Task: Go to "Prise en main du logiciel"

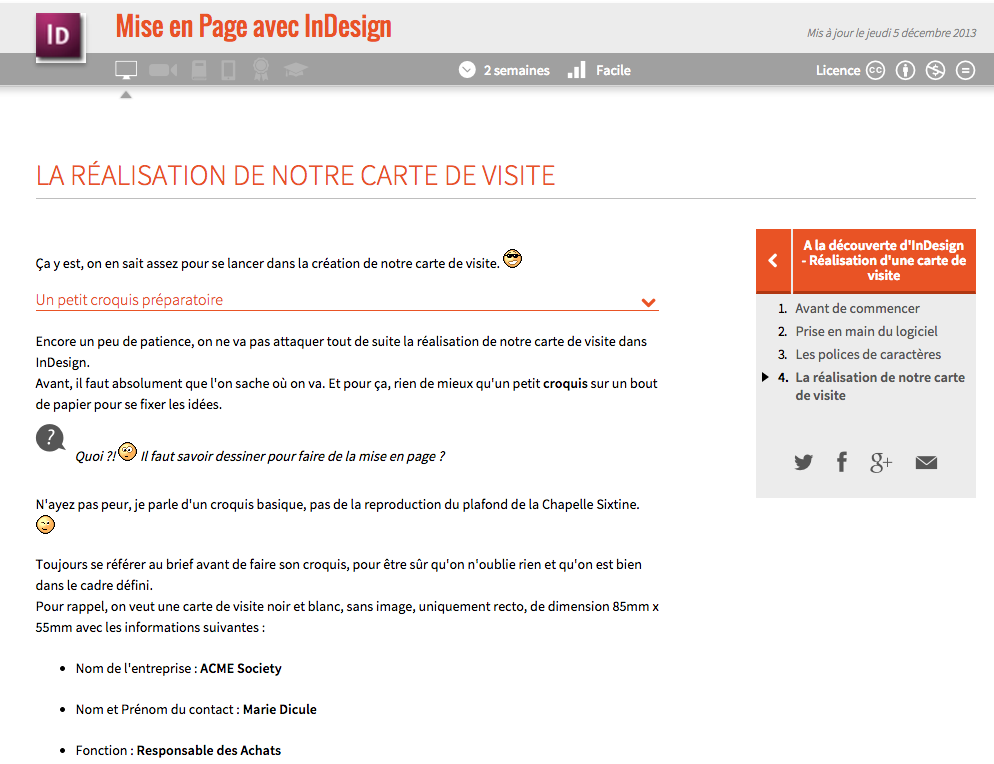Action: pyautogui.click(x=866, y=331)
